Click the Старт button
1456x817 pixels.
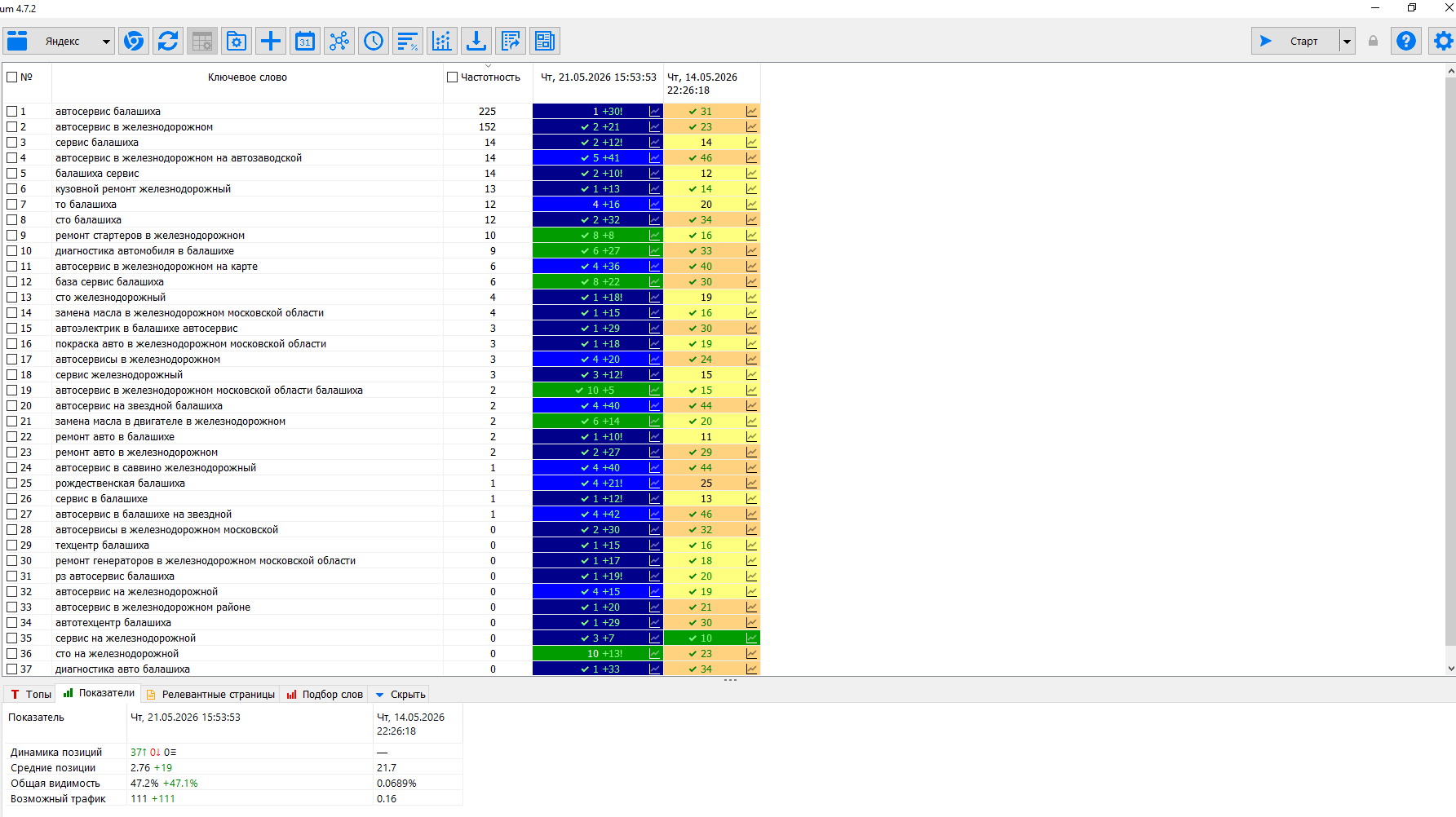tap(1295, 41)
